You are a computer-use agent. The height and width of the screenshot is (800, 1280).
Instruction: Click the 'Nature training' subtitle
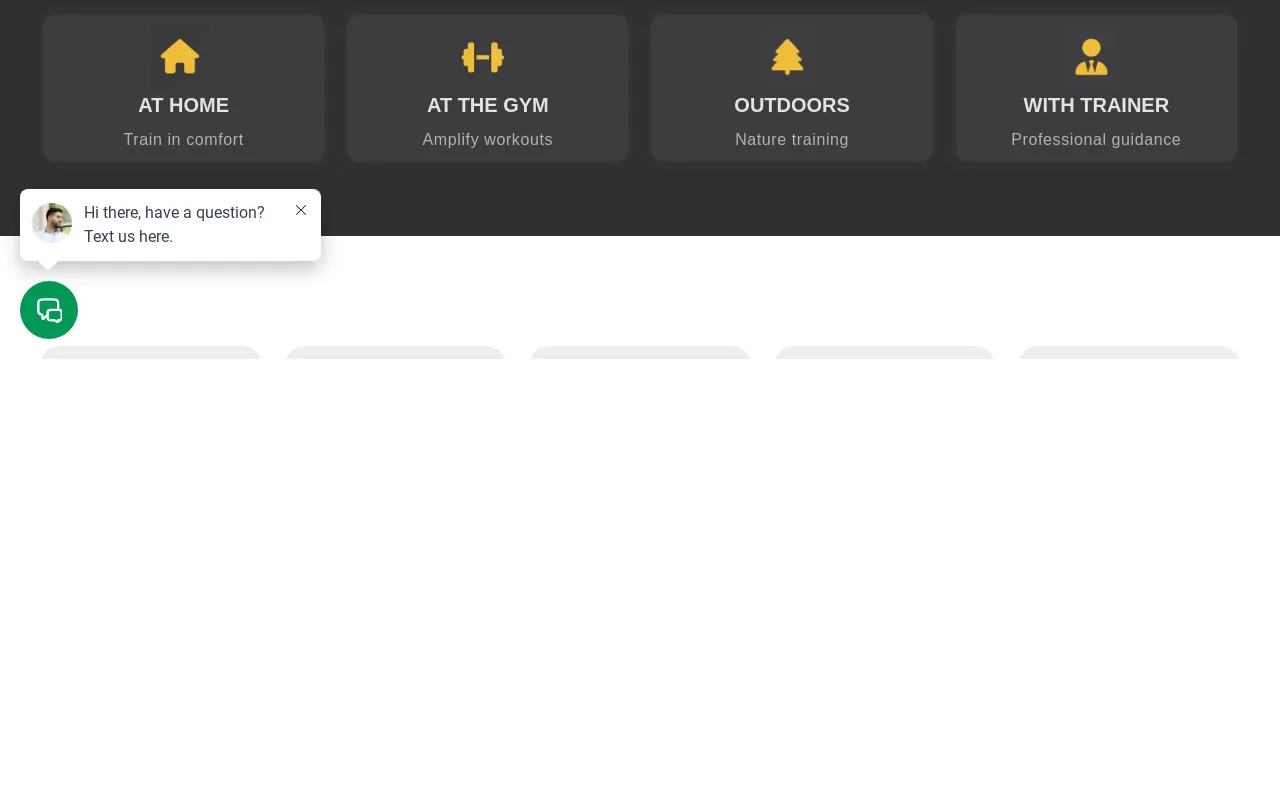coord(791,140)
